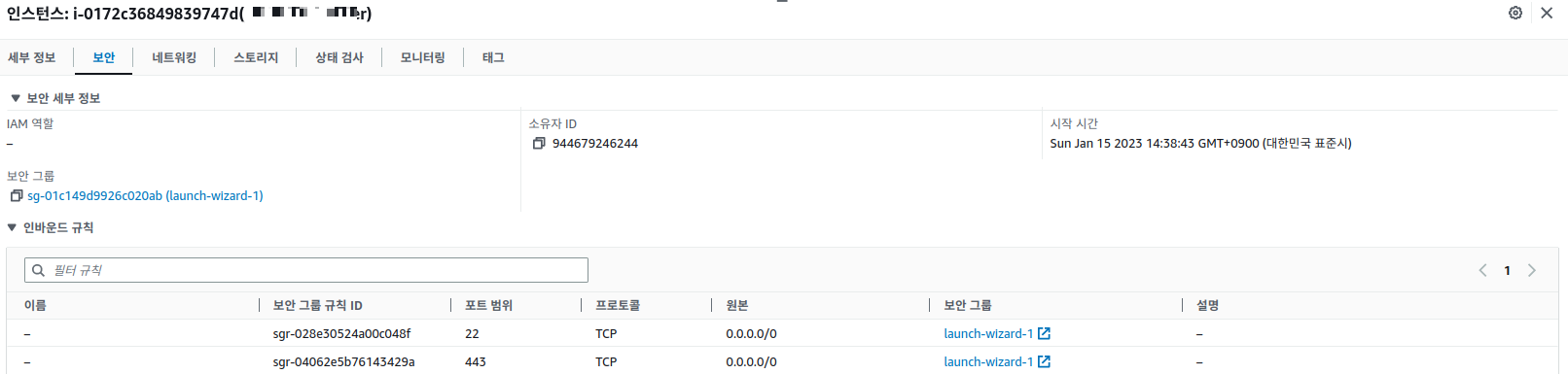Select page number 1 in pagination
The height and width of the screenshot is (374, 1568).
click(x=1508, y=270)
